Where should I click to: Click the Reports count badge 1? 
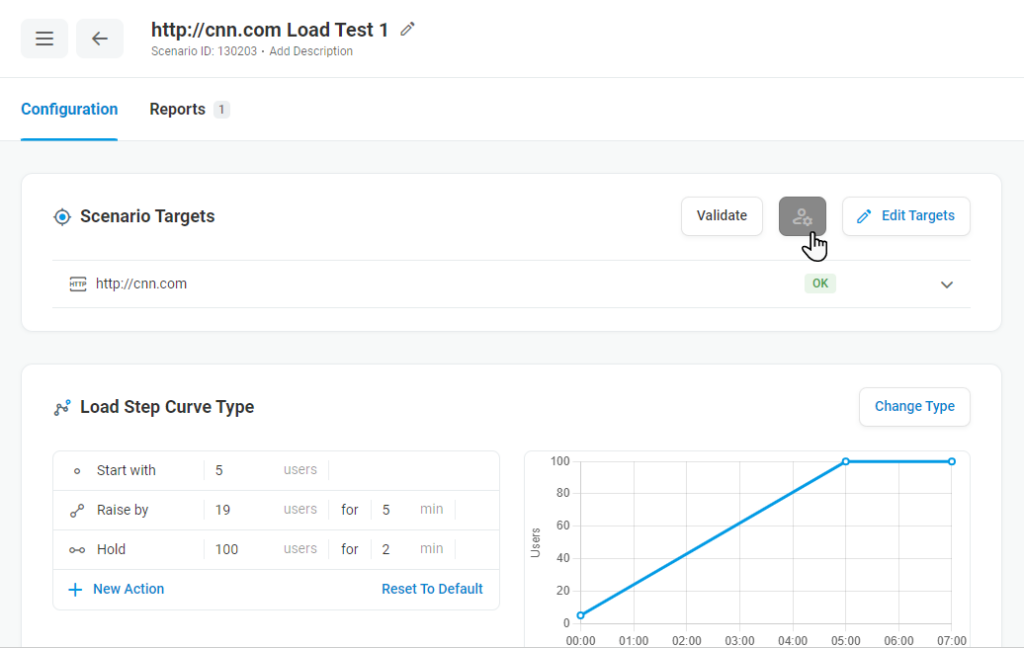[x=221, y=109]
